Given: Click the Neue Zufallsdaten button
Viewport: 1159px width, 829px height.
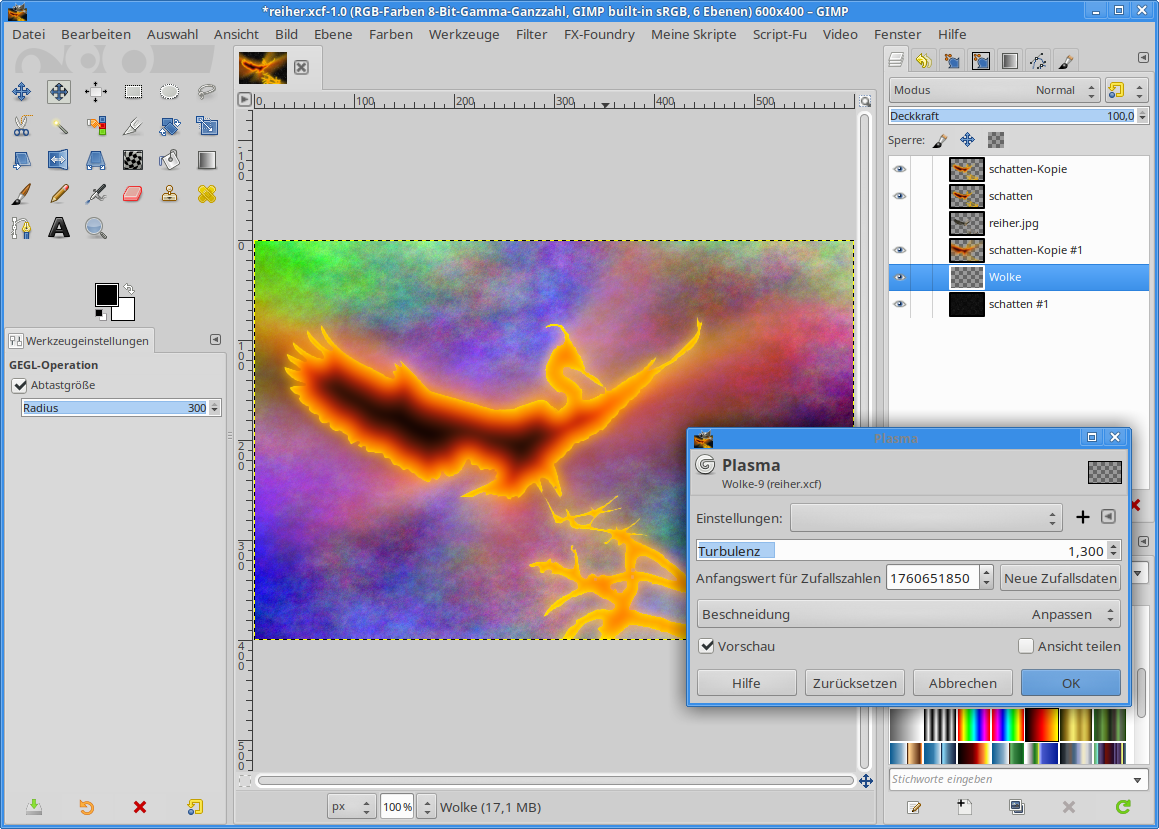Looking at the screenshot, I should click(1060, 578).
